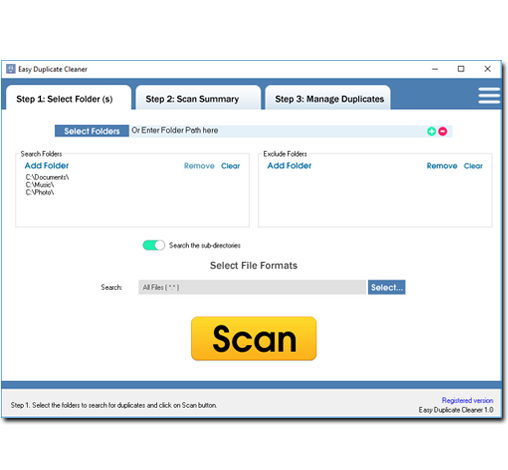The image size is (508, 470).
Task: Open the hamburger menu icon
Action: [489, 96]
